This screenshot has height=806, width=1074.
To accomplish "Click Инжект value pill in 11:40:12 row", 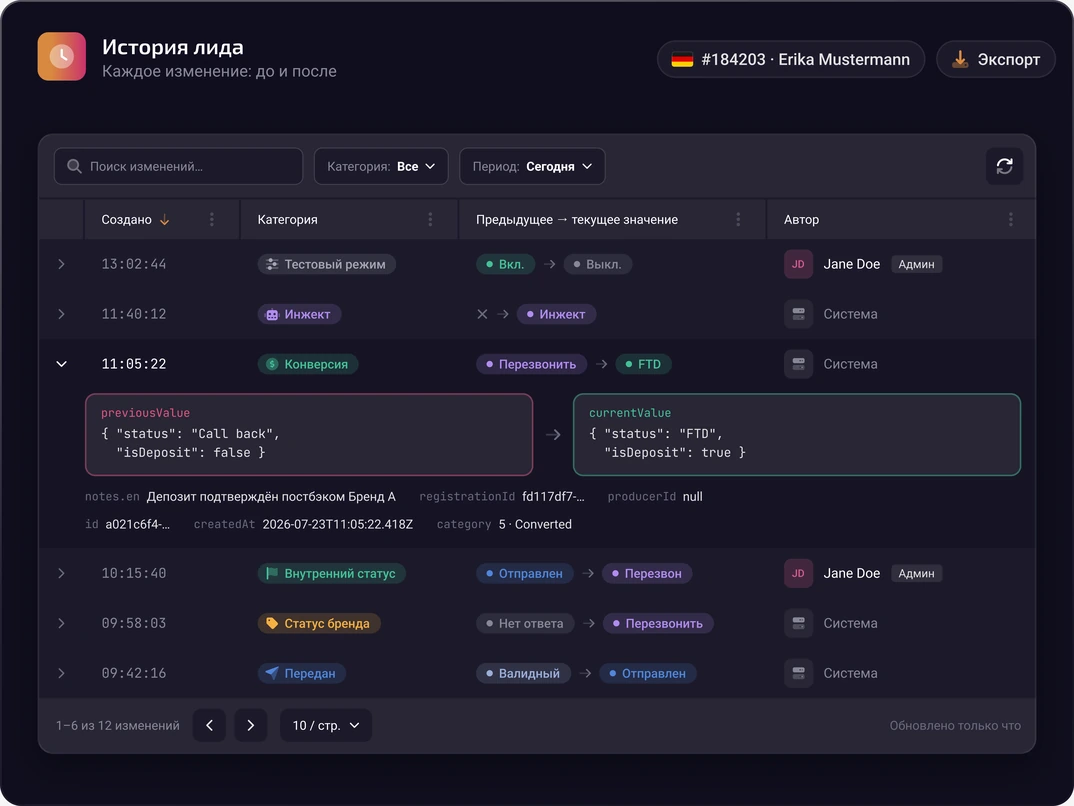I will (556, 314).
